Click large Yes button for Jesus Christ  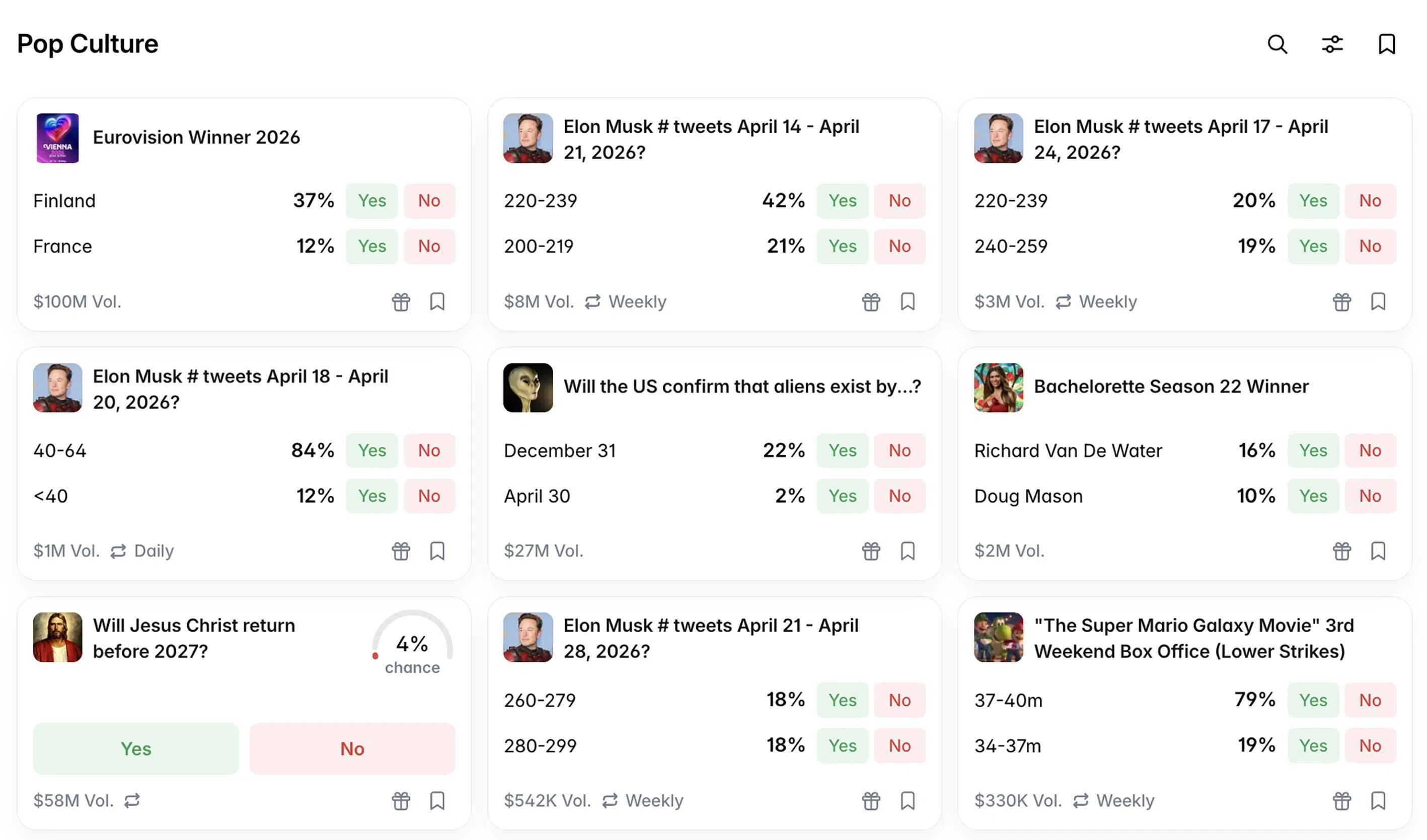coord(136,749)
